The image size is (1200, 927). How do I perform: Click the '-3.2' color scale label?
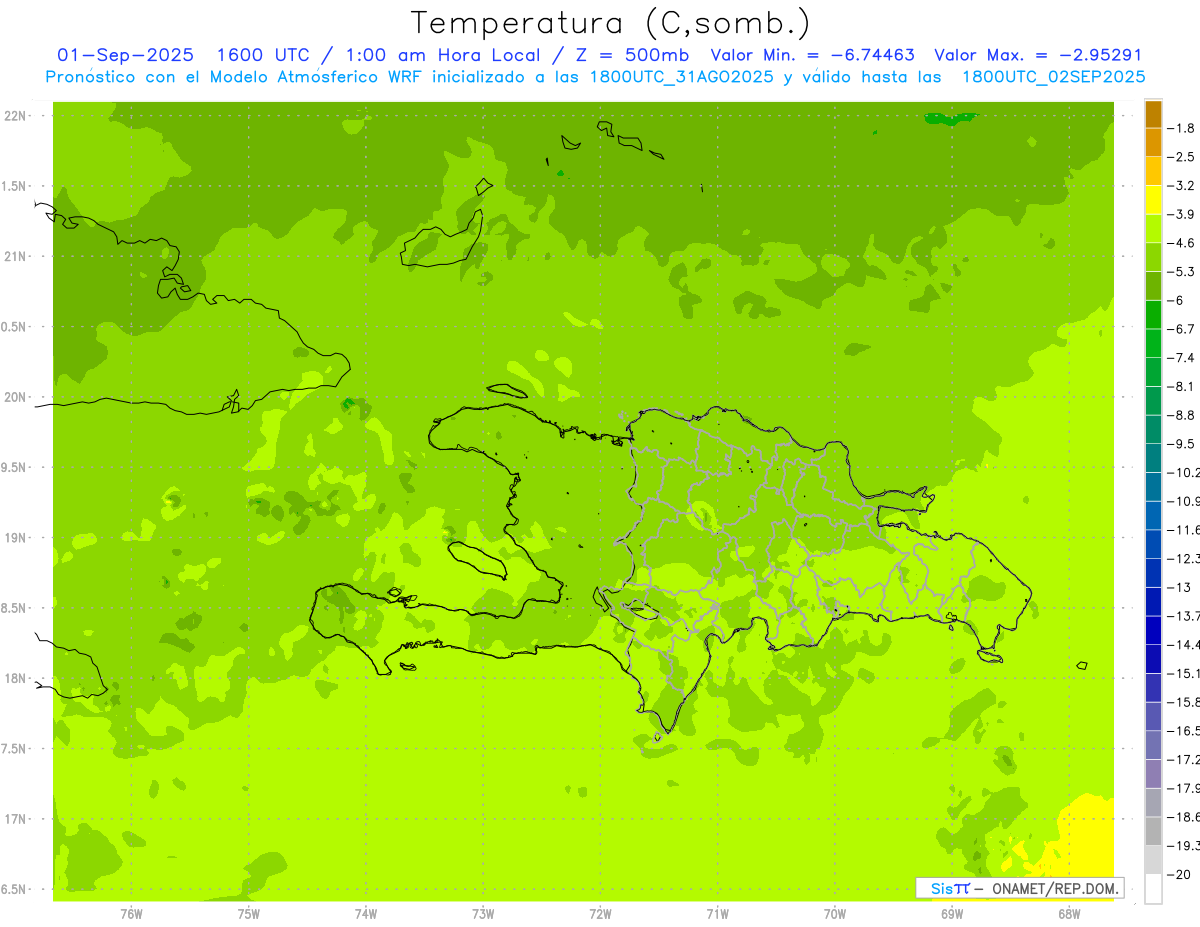click(1182, 186)
